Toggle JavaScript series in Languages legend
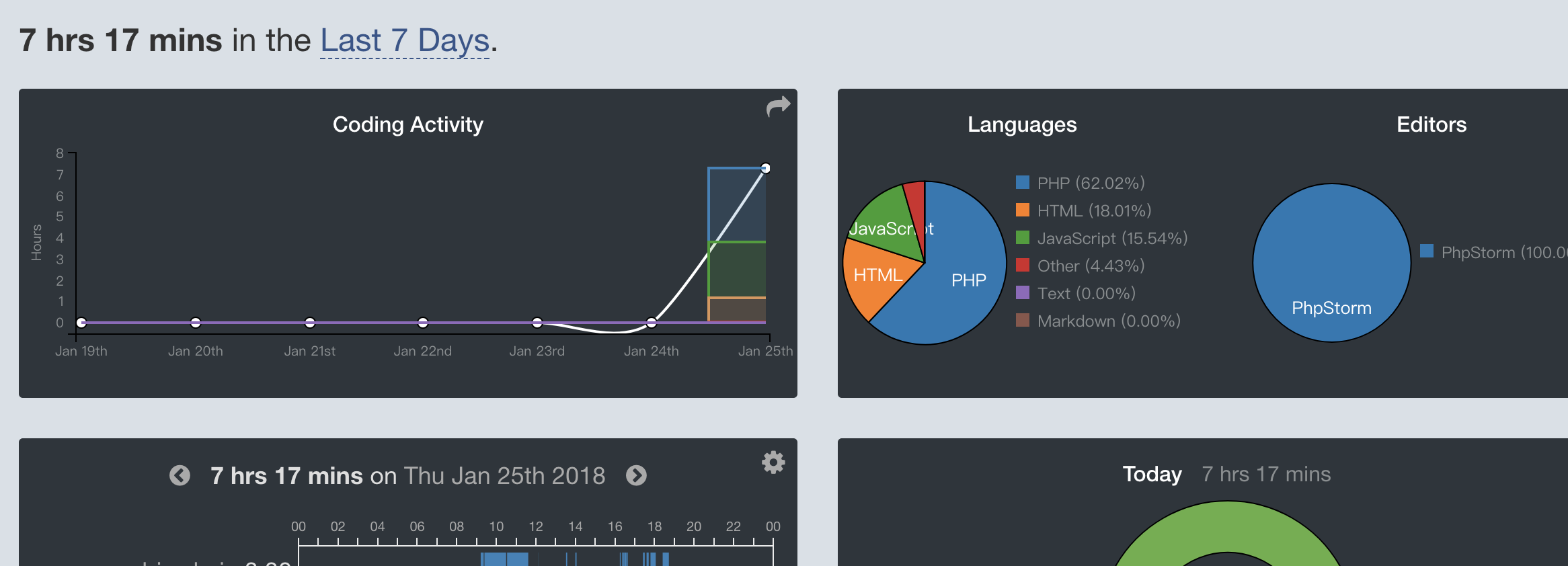The width and height of the screenshot is (1568, 566). tap(1111, 239)
